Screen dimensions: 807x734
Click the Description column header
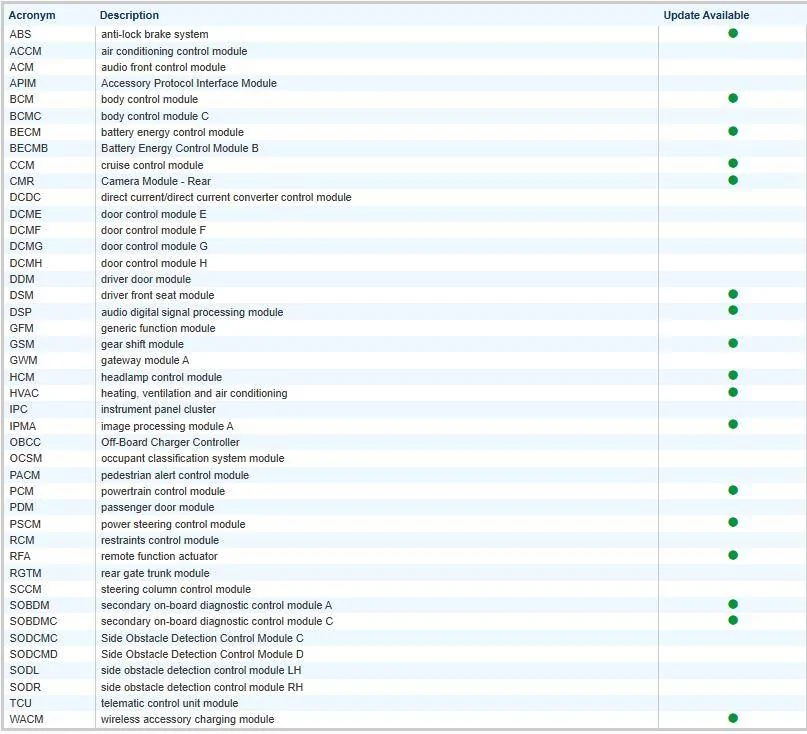point(129,15)
